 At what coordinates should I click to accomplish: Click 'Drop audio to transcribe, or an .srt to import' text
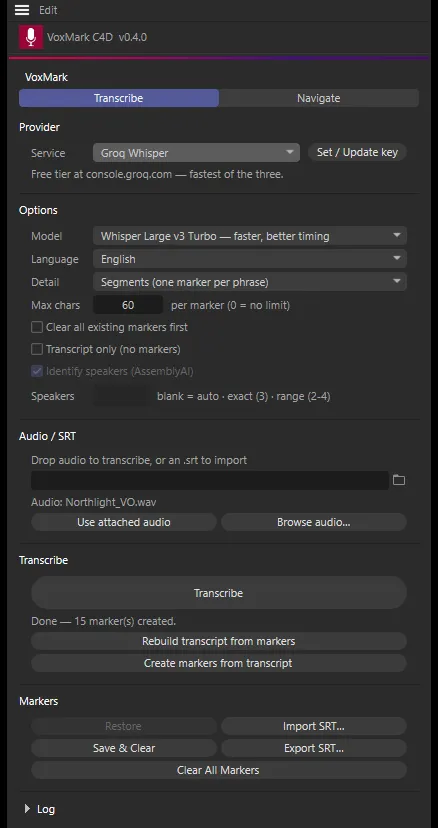(139, 460)
